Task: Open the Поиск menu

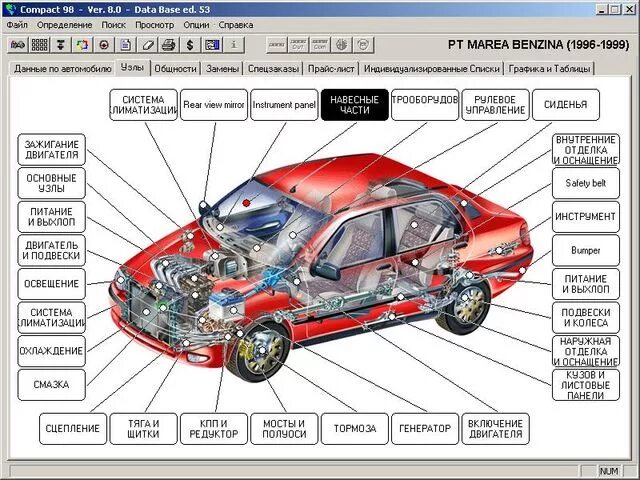Action: point(113,25)
